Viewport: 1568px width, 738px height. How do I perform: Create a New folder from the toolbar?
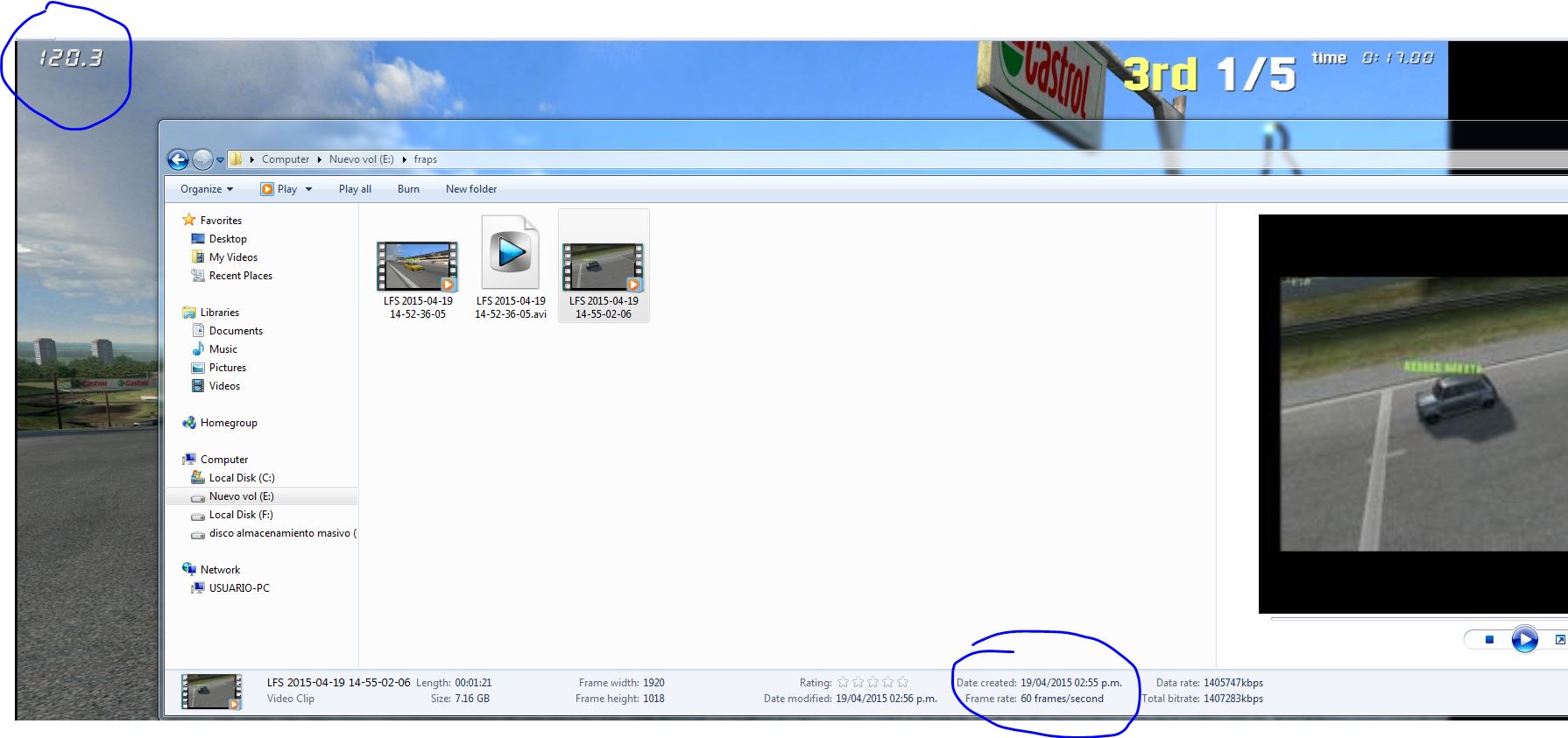click(471, 189)
